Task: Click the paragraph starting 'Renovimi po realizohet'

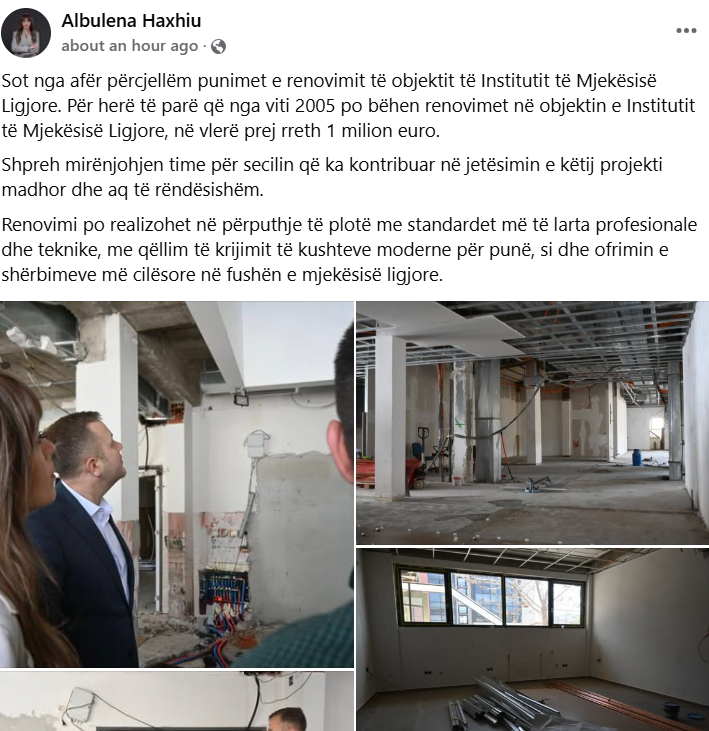Action: pyautogui.click(x=349, y=249)
